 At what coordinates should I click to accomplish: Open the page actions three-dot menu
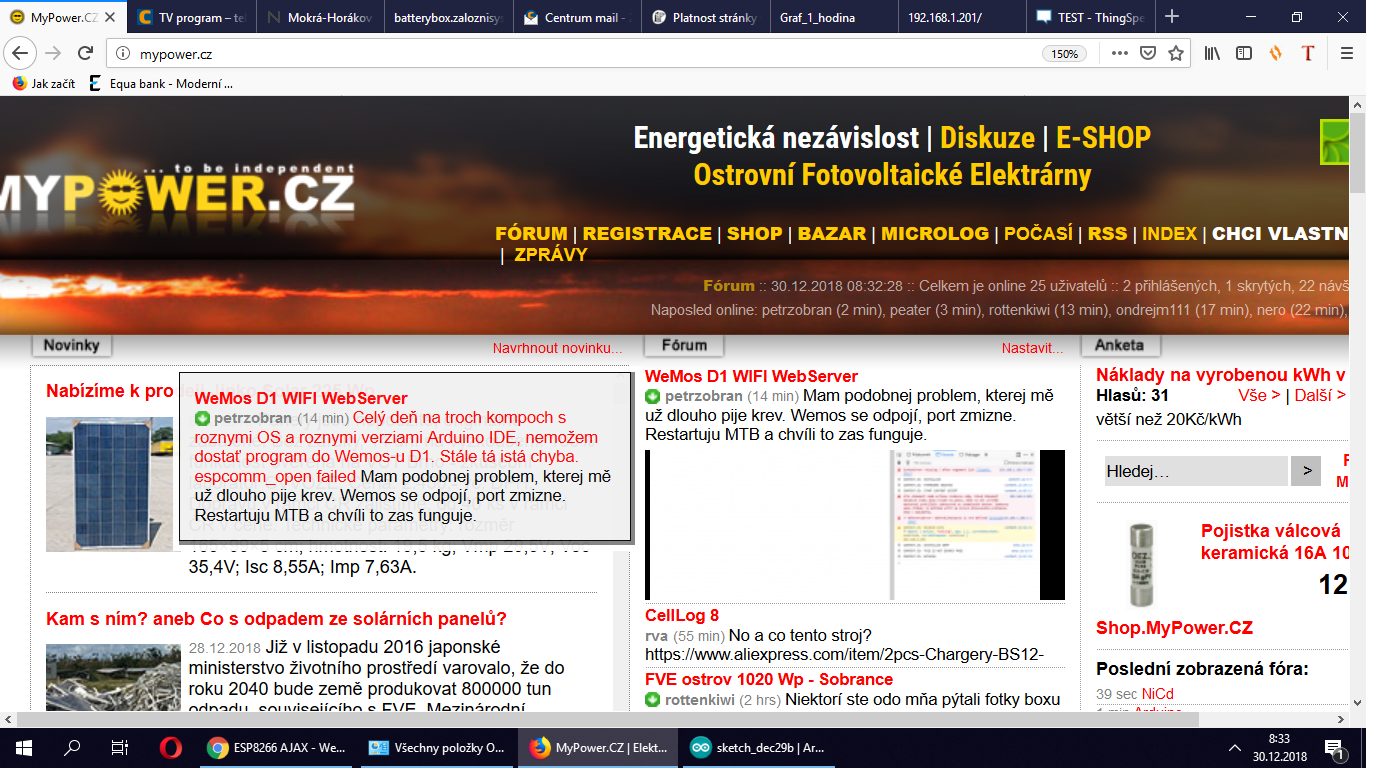click(x=1119, y=53)
